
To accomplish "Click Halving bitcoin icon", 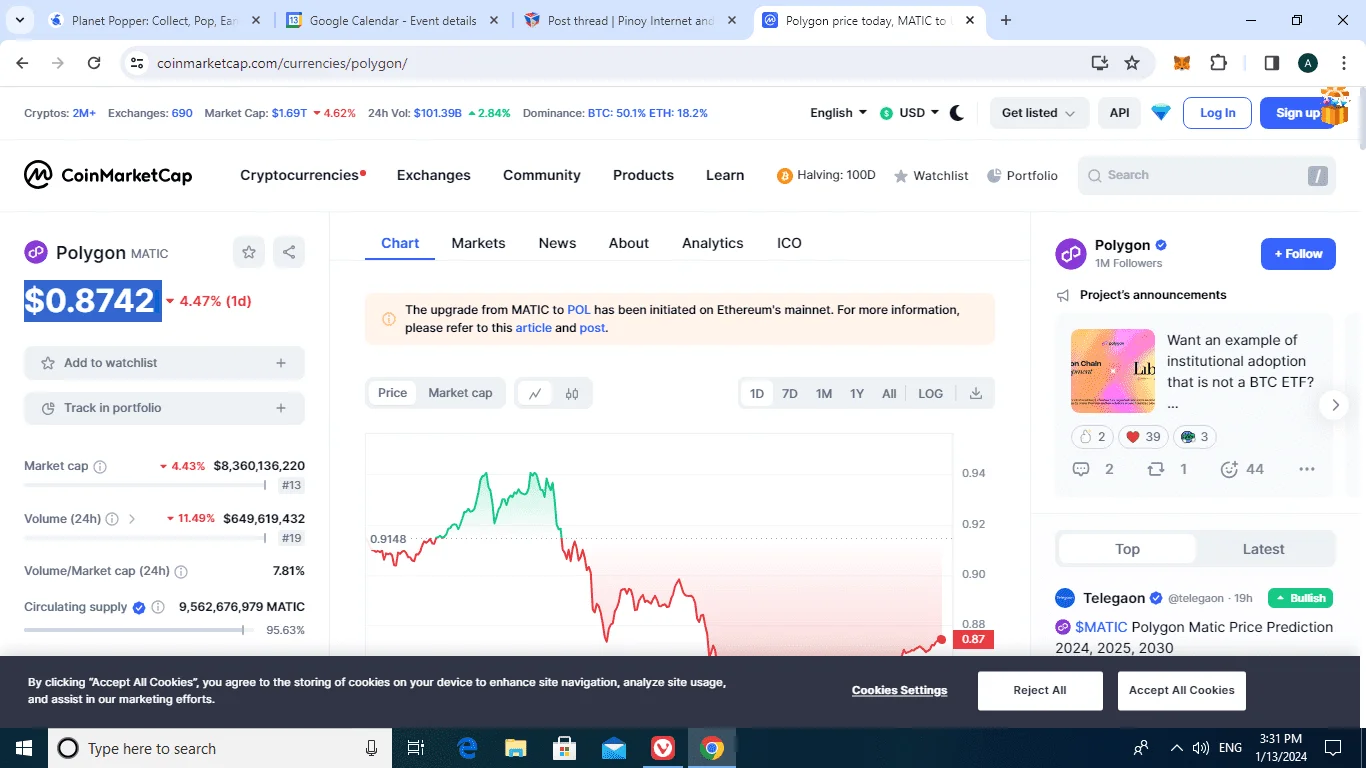I will [785, 176].
